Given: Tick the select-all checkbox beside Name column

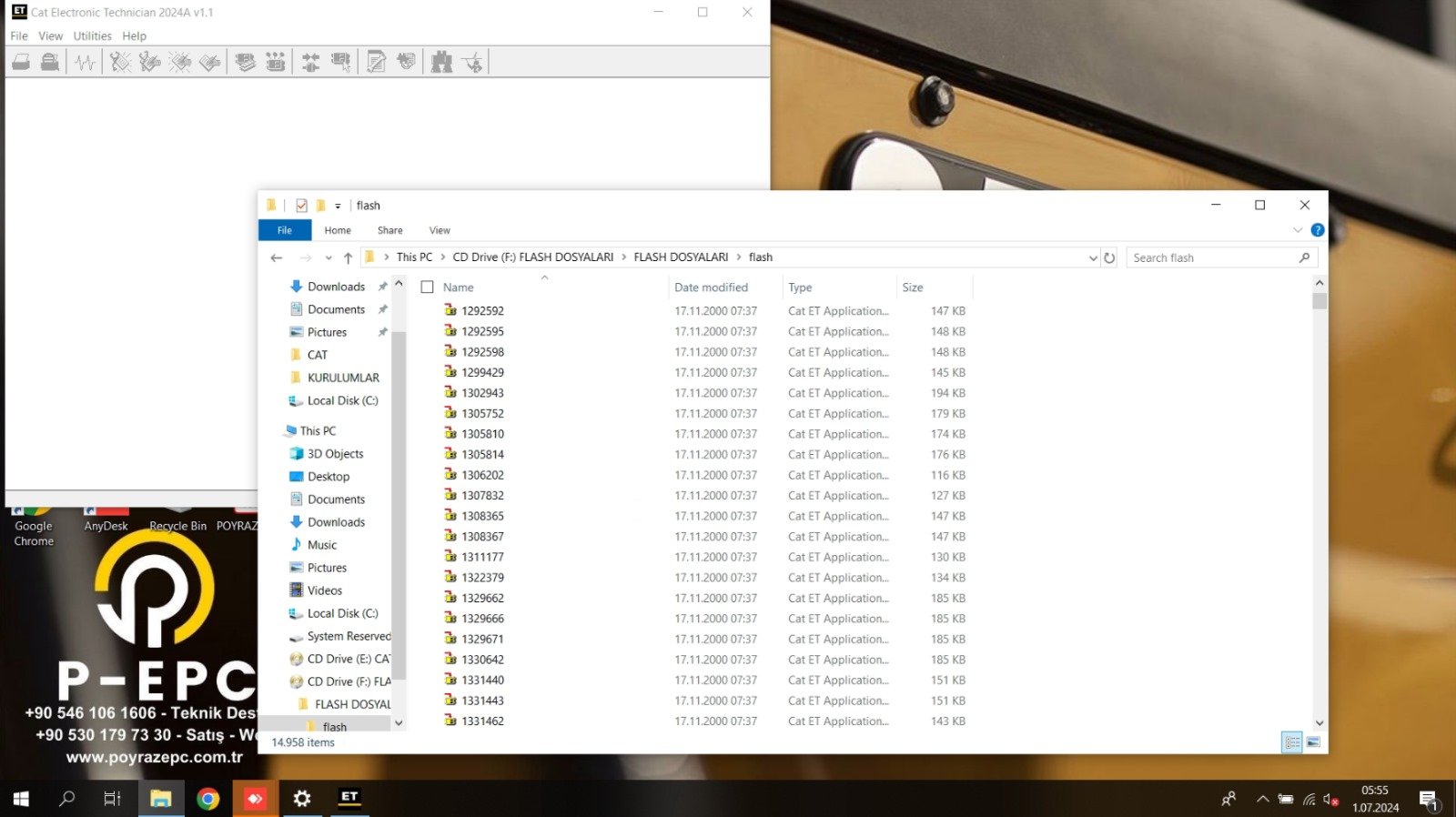Looking at the screenshot, I should [427, 287].
